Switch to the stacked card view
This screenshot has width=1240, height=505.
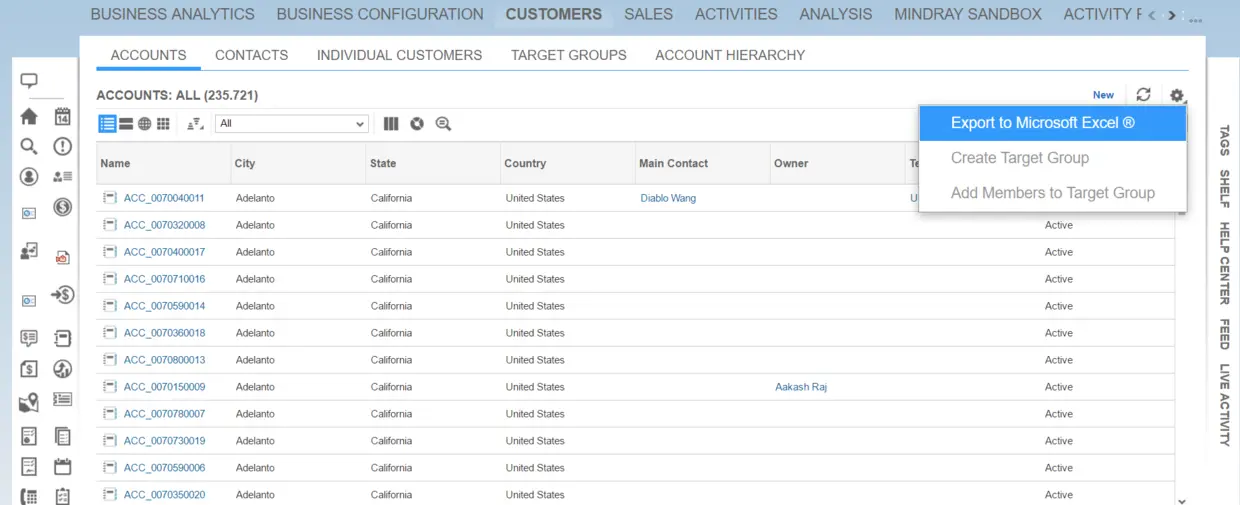tap(126, 124)
